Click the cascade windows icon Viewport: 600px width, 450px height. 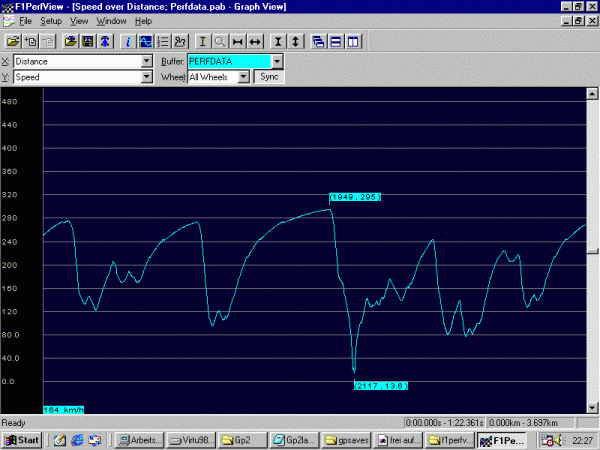[318, 42]
